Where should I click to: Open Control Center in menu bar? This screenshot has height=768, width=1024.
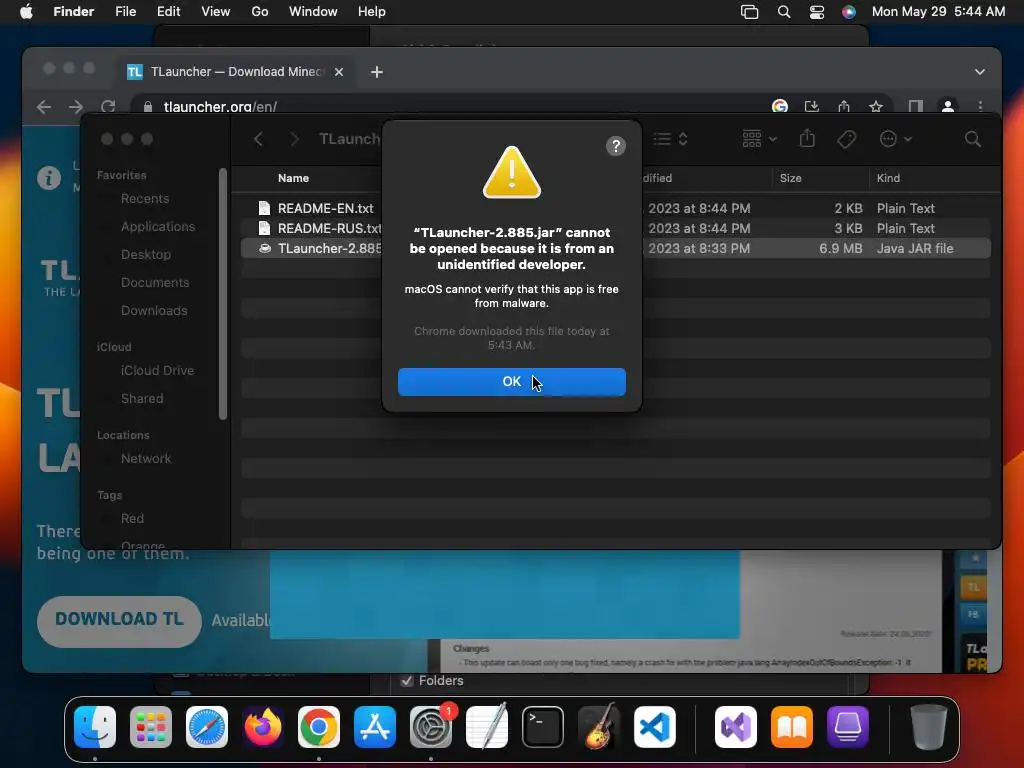point(816,12)
